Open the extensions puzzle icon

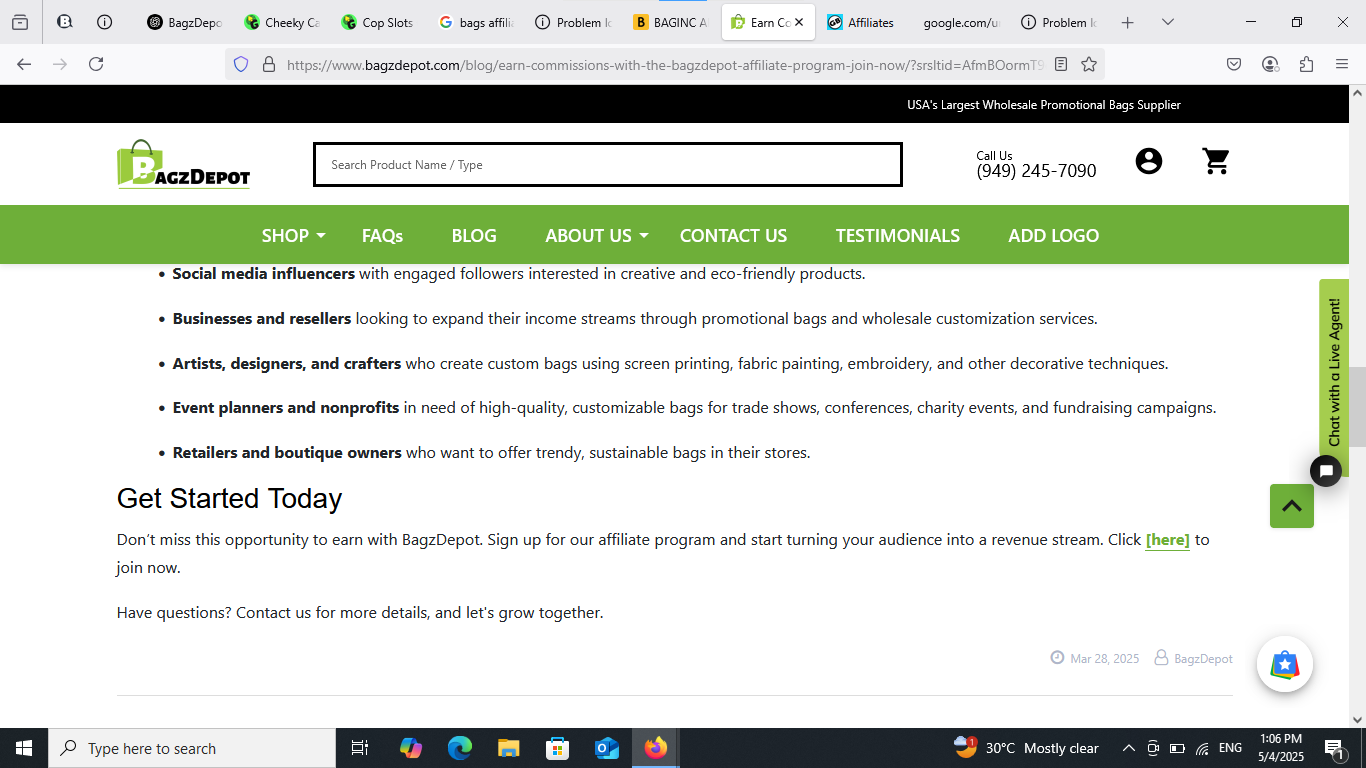point(1306,64)
